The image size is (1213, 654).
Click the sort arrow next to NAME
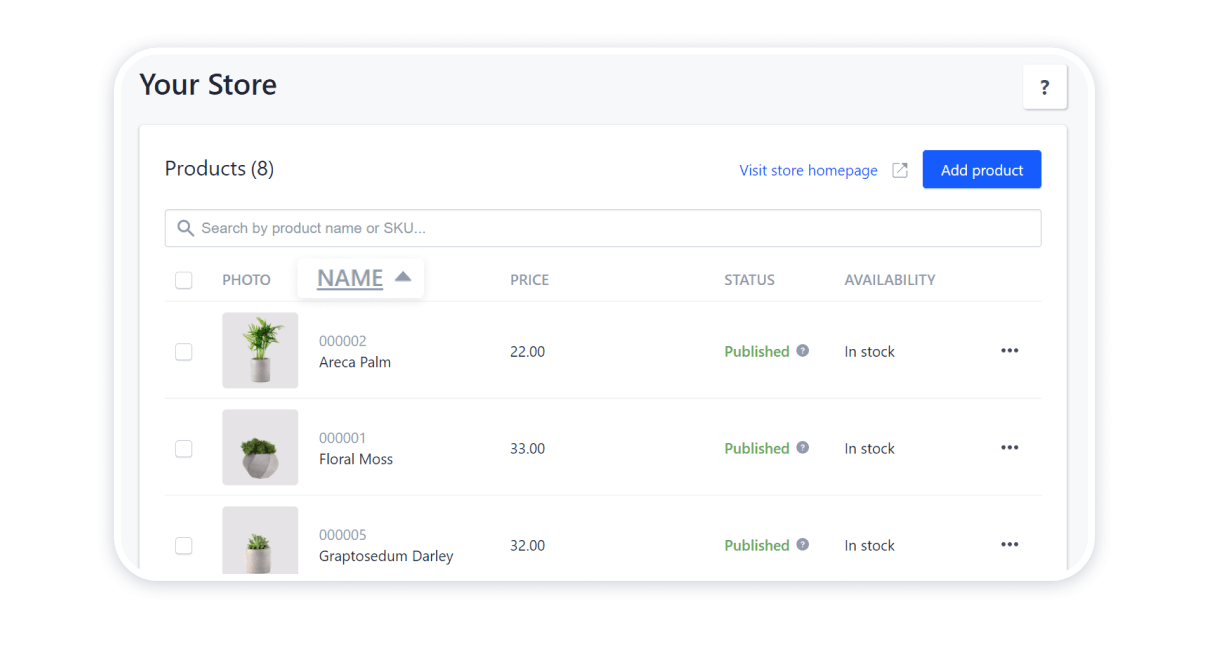click(x=404, y=279)
